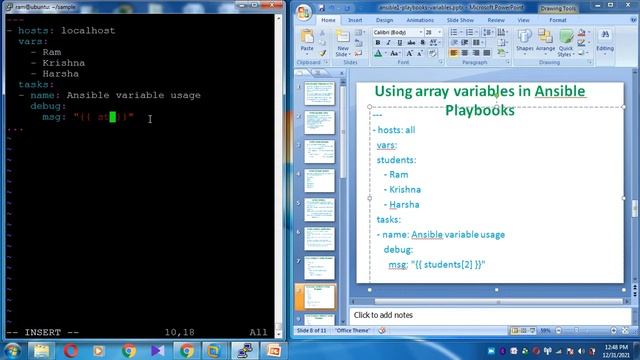The width and height of the screenshot is (640, 360).
Task: Open the Windows Start menu
Action: click(x=13, y=351)
